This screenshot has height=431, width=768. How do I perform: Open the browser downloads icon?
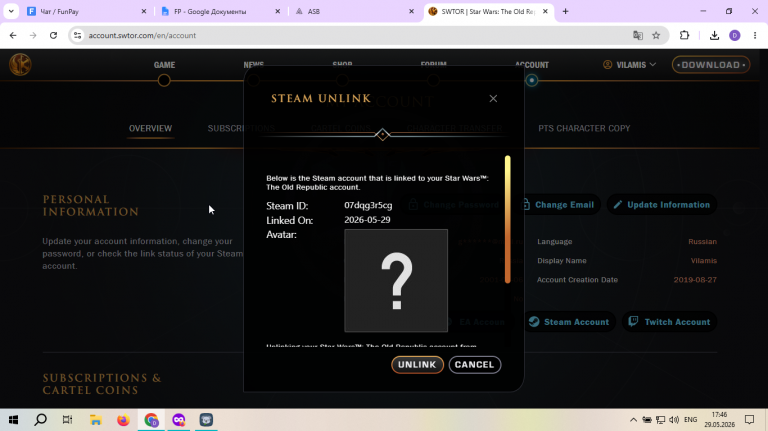[715, 35]
